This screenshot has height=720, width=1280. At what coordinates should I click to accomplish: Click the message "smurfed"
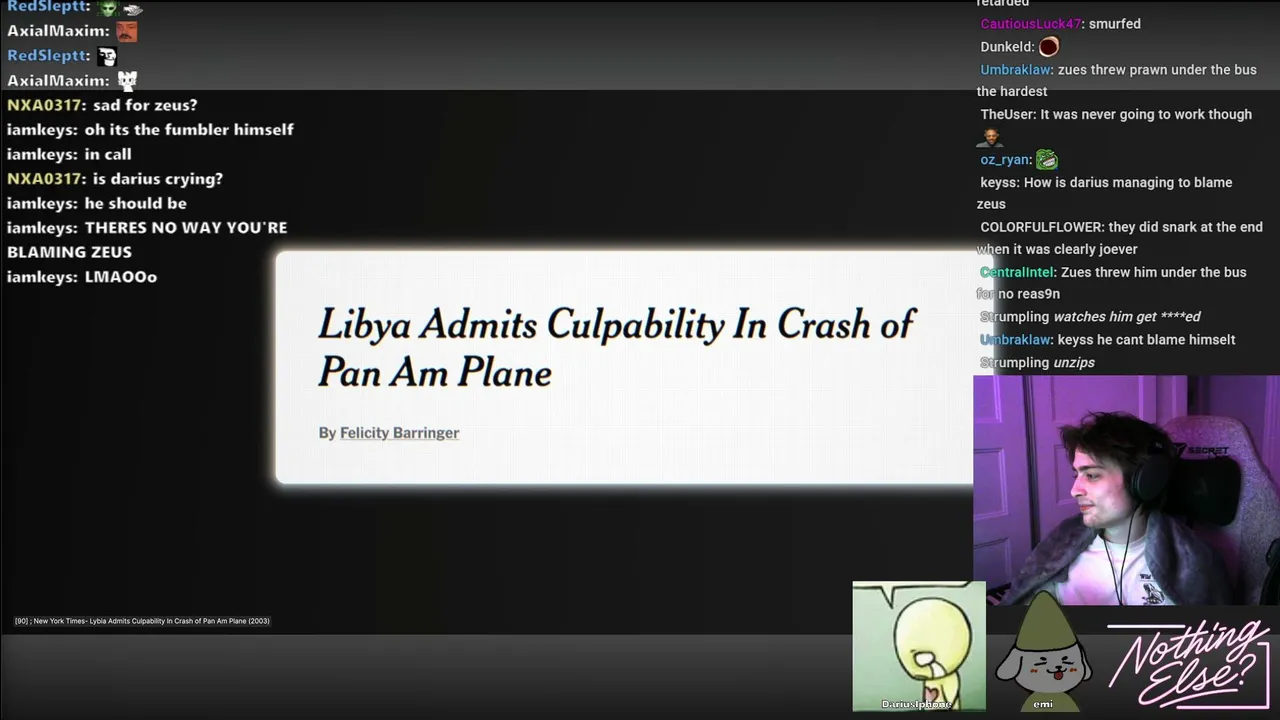(1114, 24)
